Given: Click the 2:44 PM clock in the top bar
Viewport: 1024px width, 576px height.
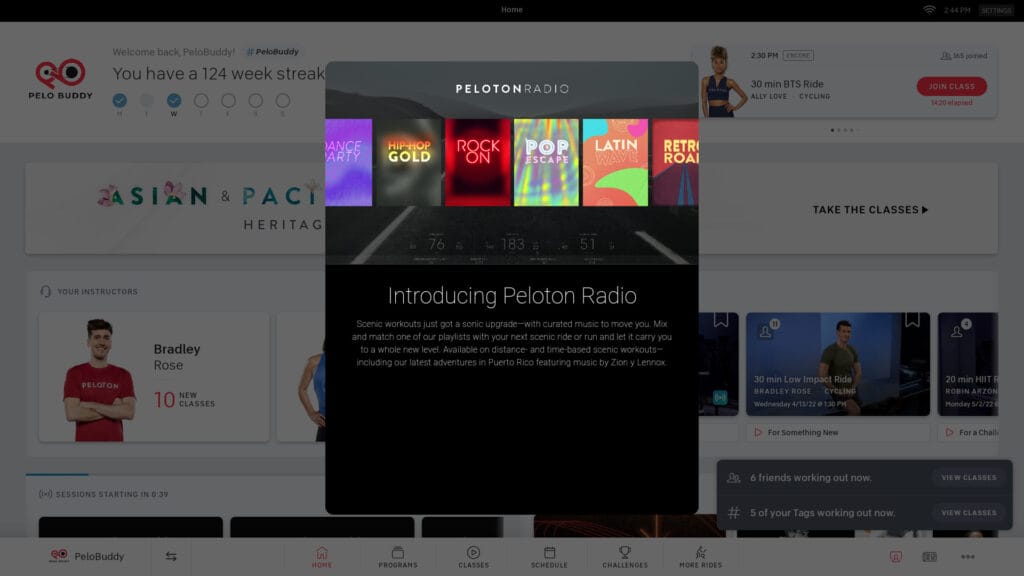Looking at the screenshot, I should point(957,10).
